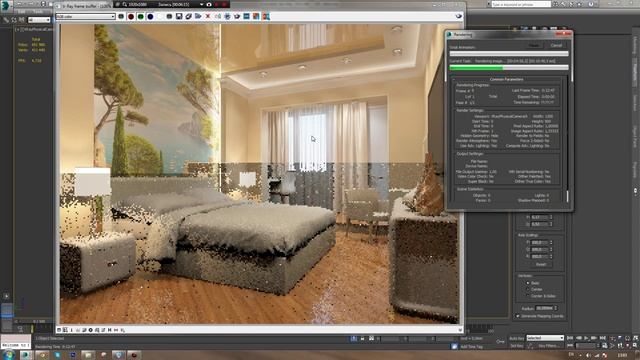
Task: Click the Set Key button
Action: tap(517, 346)
